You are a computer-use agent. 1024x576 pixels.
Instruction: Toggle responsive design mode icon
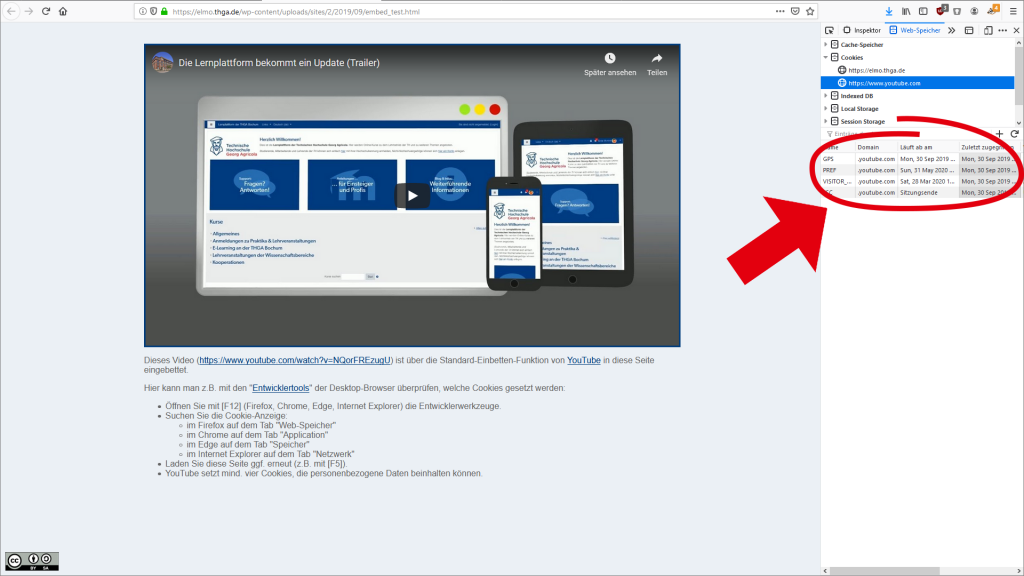pyautogui.click(x=988, y=30)
